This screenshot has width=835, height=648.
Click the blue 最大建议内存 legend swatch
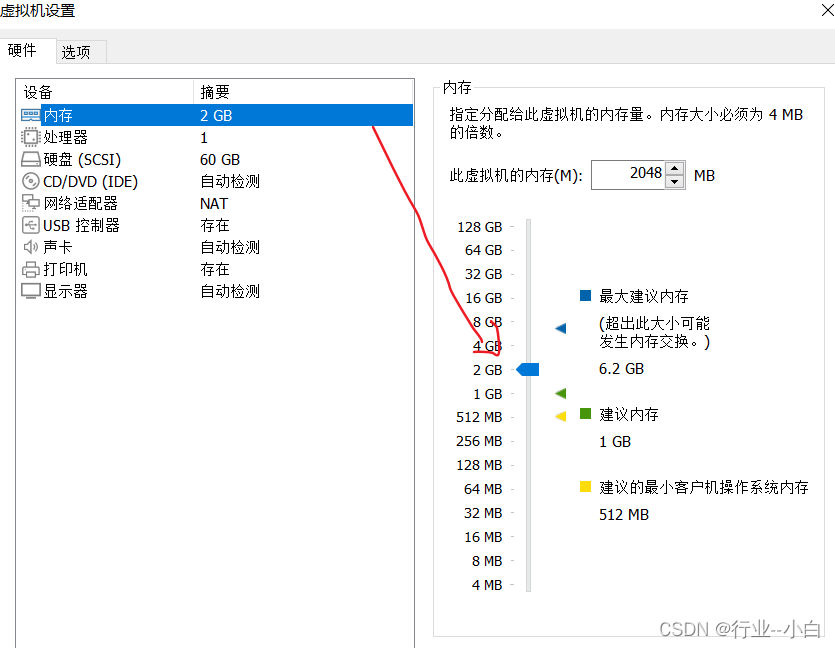tap(585, 296)
